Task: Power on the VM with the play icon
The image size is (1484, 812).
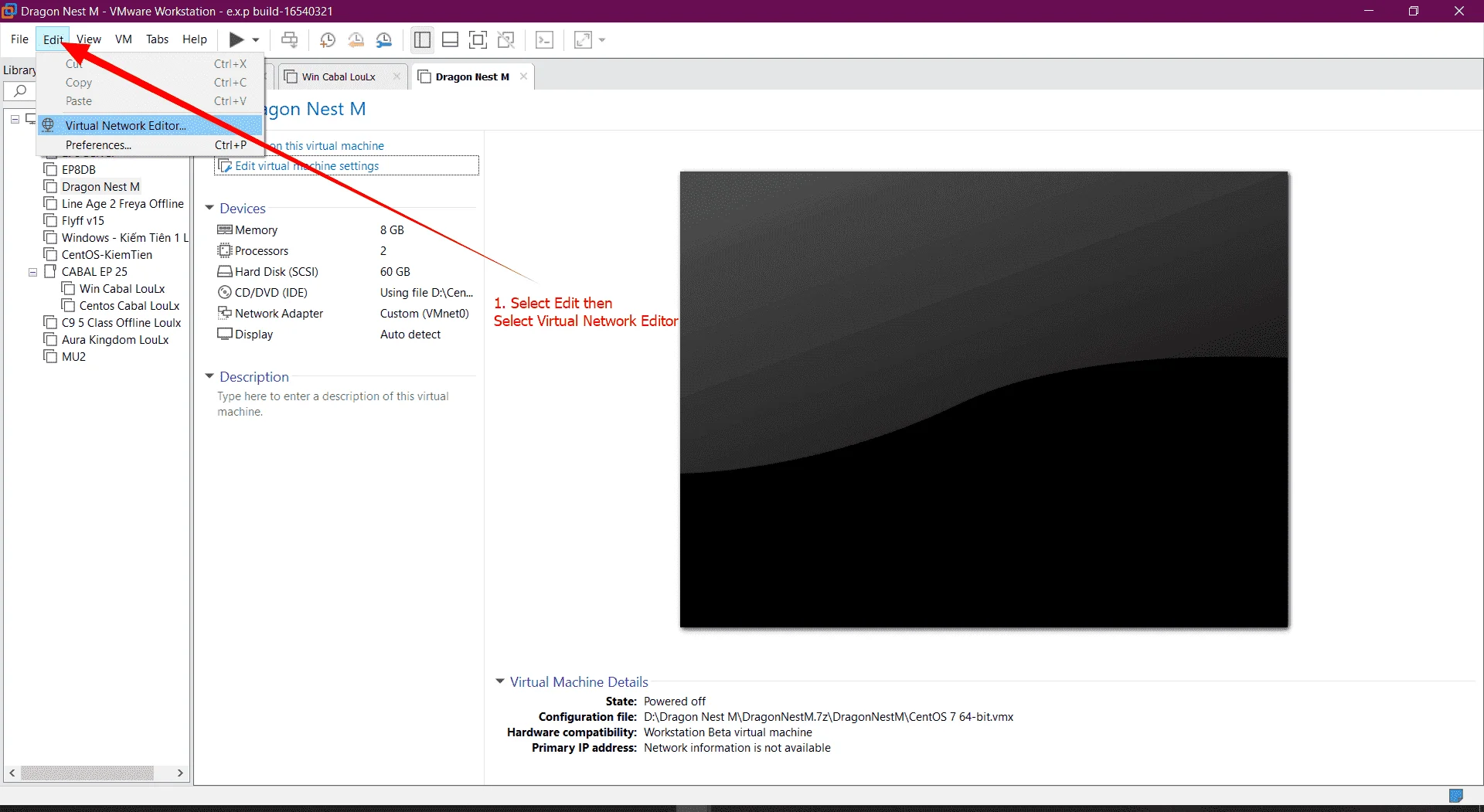Action: (x=237, y=39)
